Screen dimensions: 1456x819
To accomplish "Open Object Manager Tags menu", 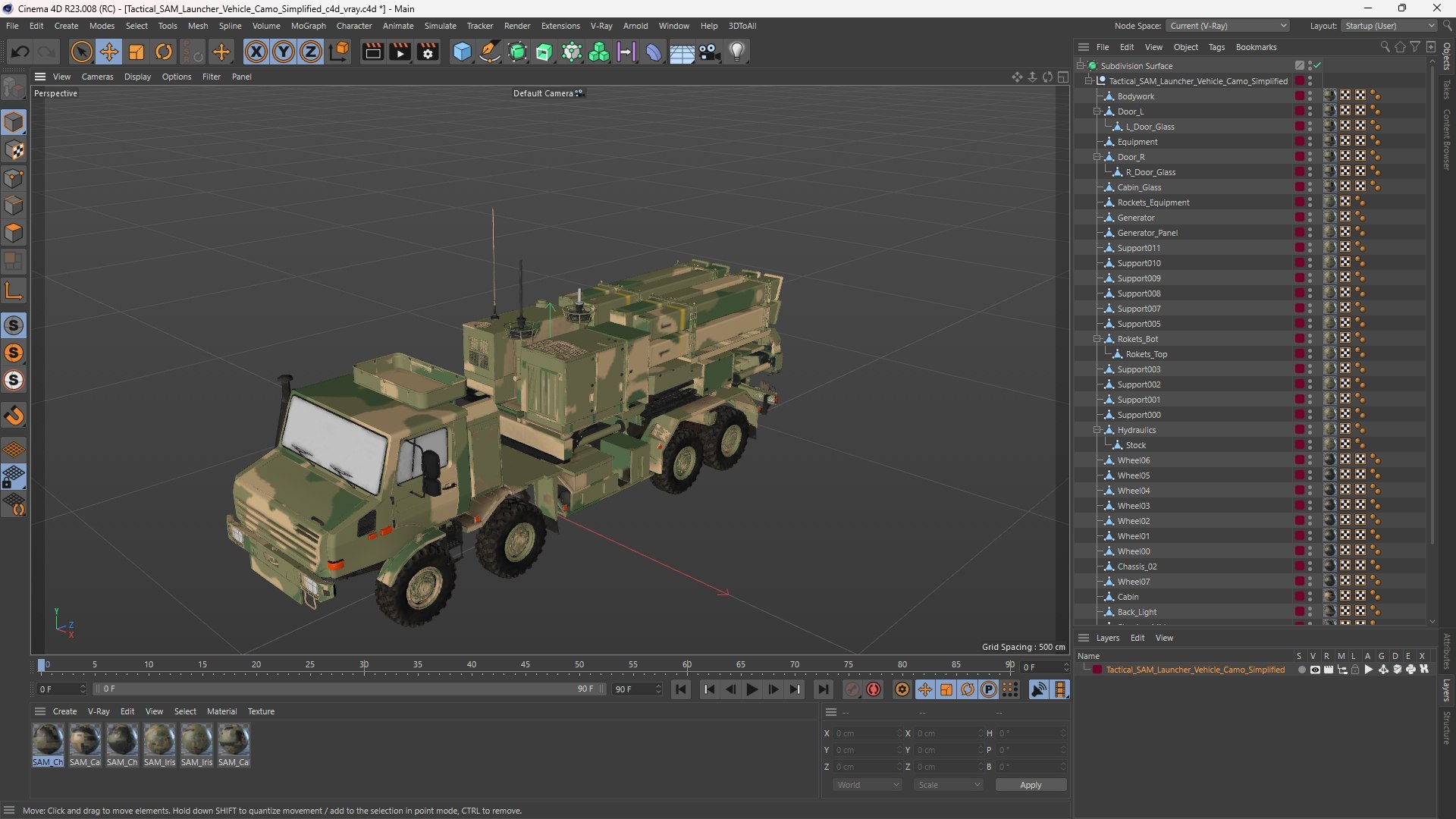I will coord(1216,47).
